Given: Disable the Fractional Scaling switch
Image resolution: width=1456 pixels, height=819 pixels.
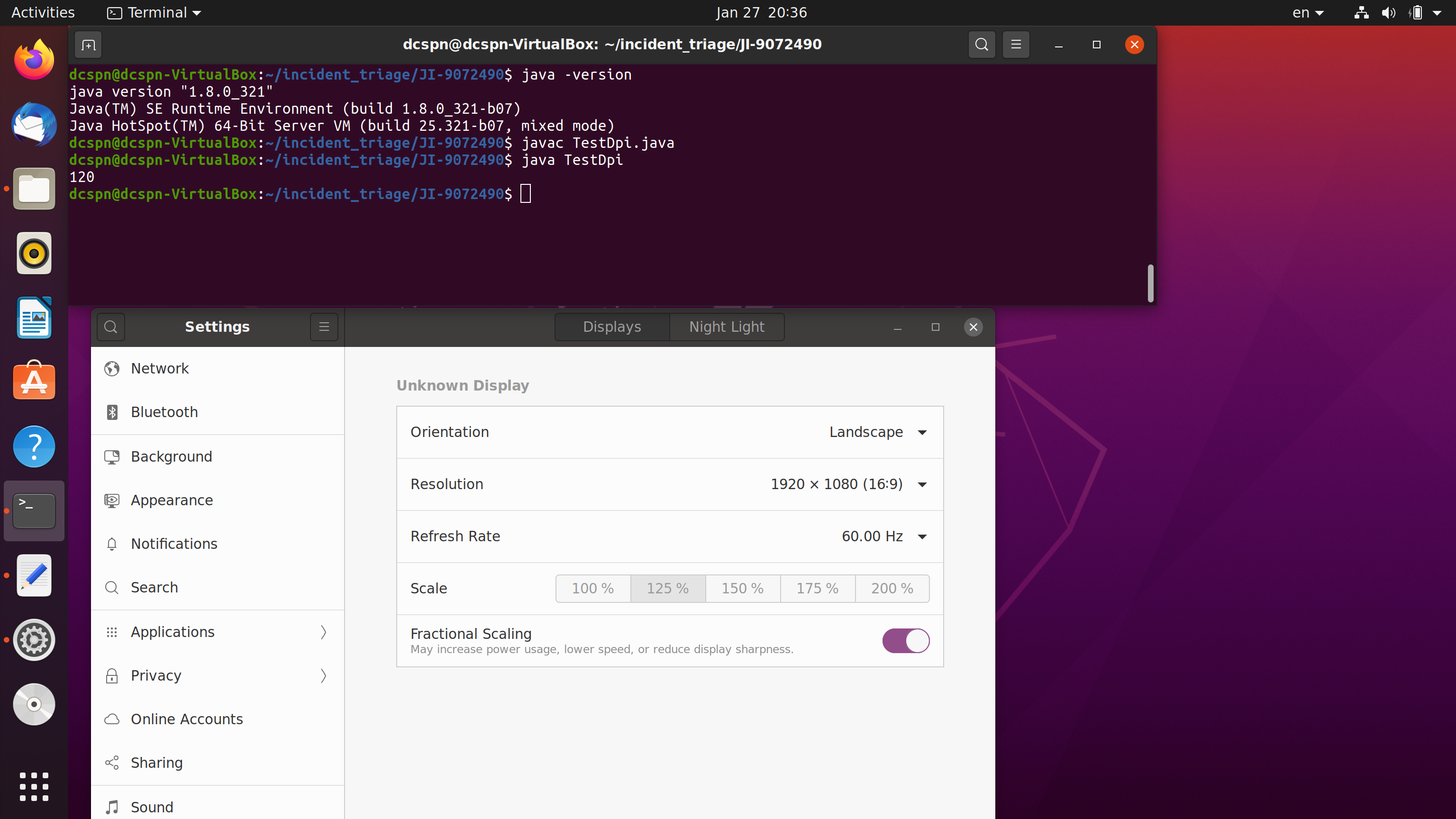Looking at the screenshot, I should tap(905, 640).
